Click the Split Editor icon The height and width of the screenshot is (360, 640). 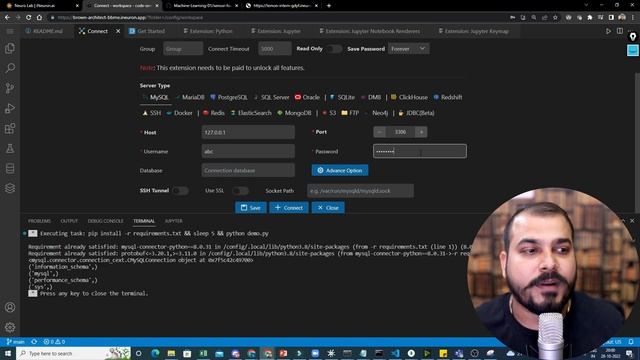point(620,31)
